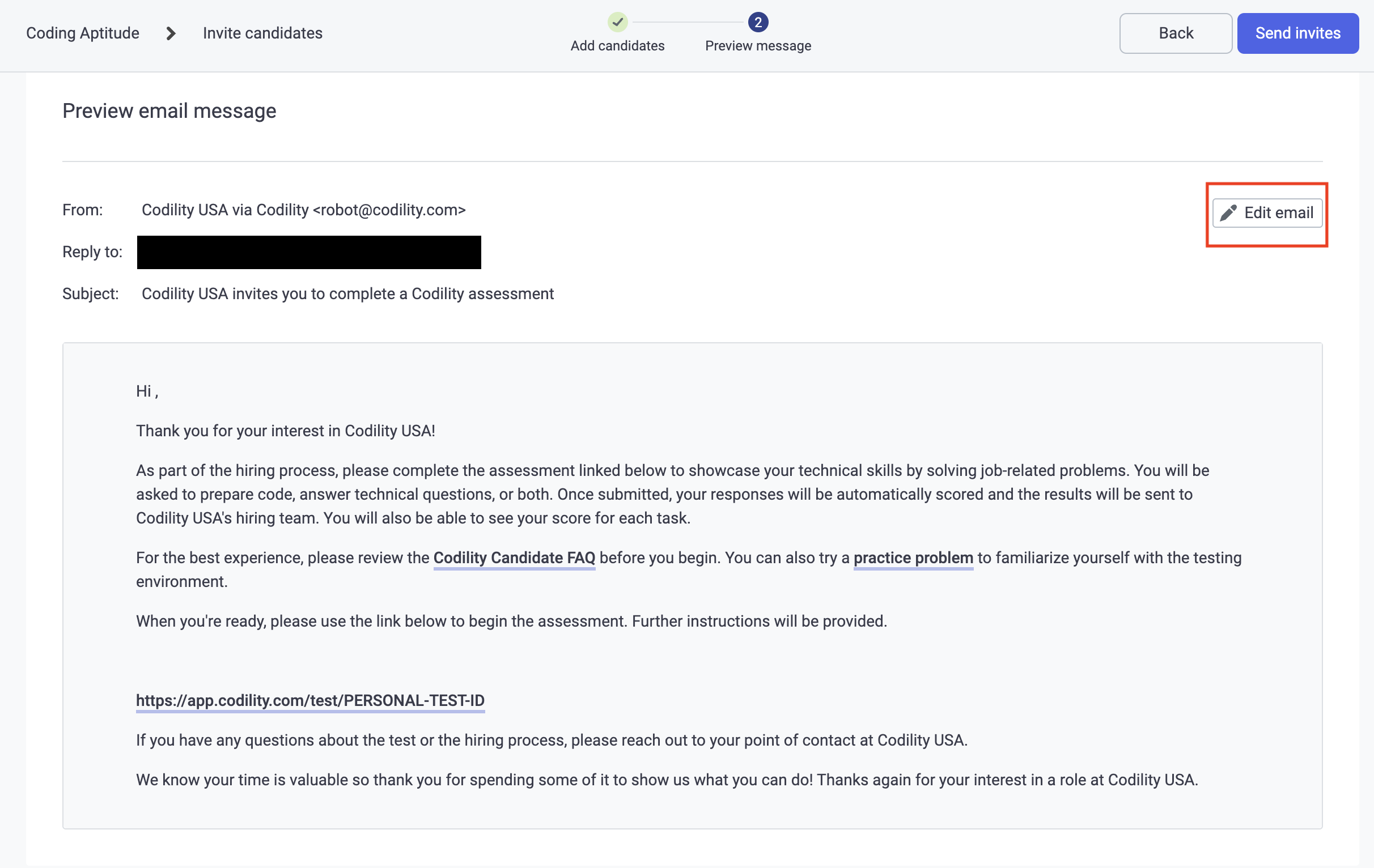The width and height of the screenshot is (1374, 868).
Task: Go to Invite candidates breadcrumb
Action: tap(262, 33)
